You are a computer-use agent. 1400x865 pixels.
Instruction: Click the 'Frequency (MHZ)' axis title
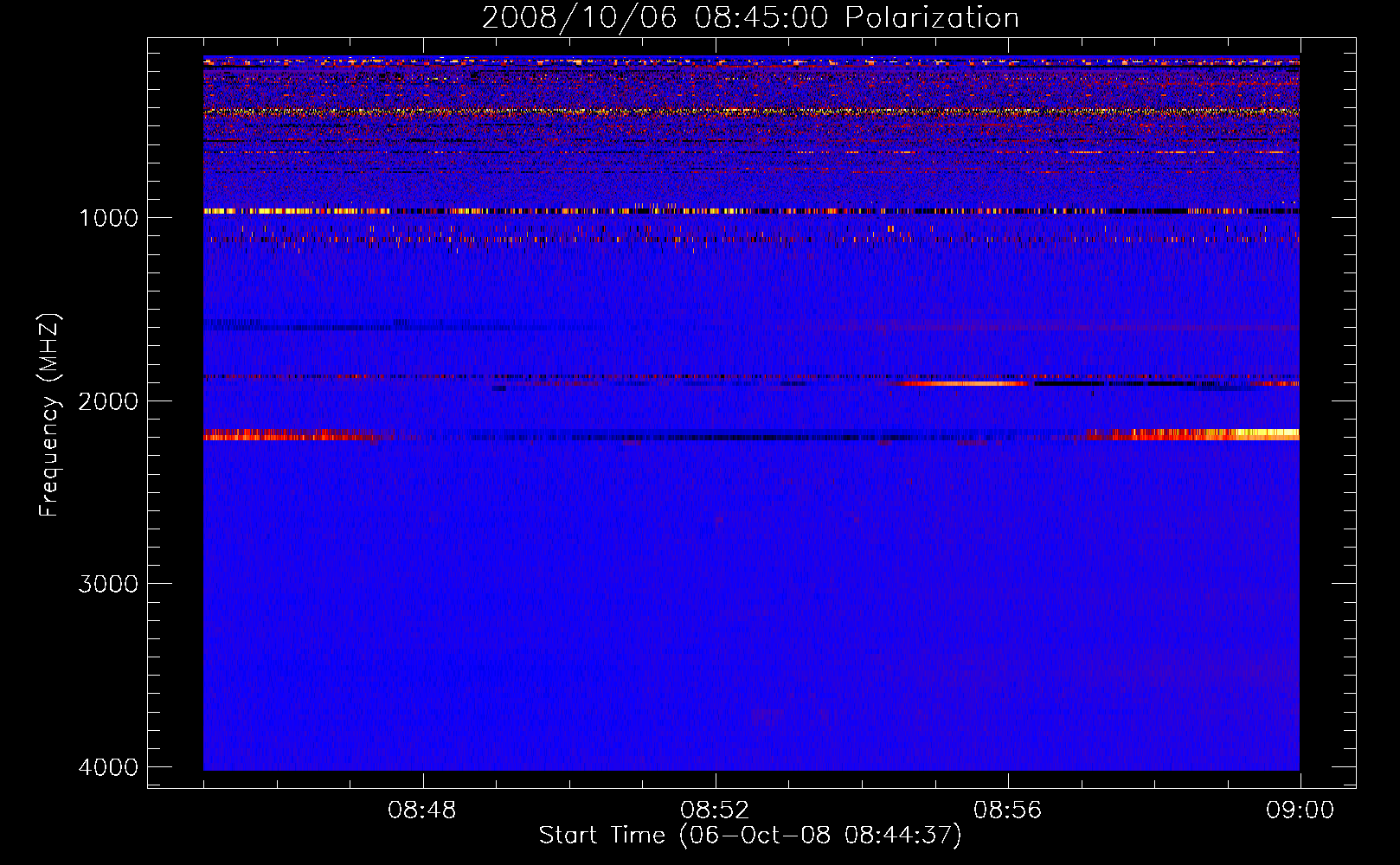49,415
